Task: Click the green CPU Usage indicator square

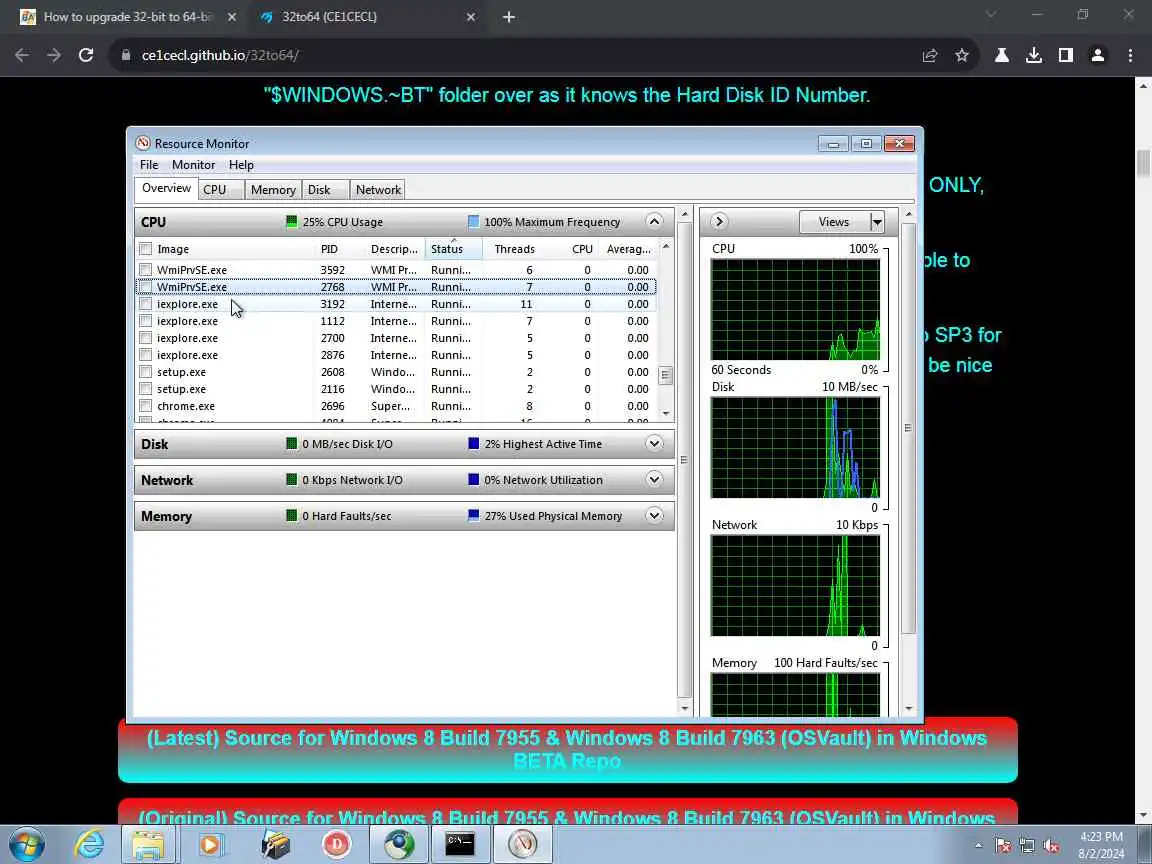Action: [292, 222]
